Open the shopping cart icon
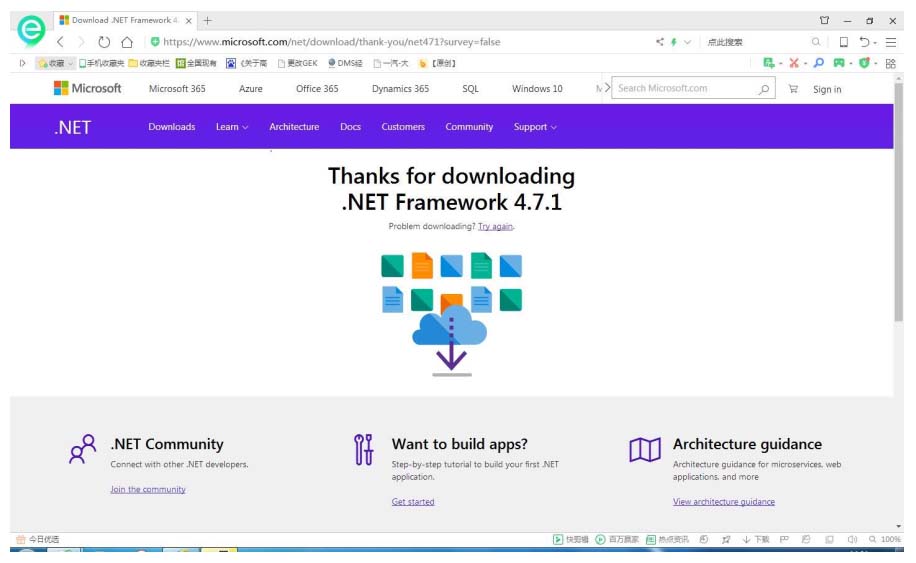Image resolution: width=916 pixels, height=563 pixels. 793,89
